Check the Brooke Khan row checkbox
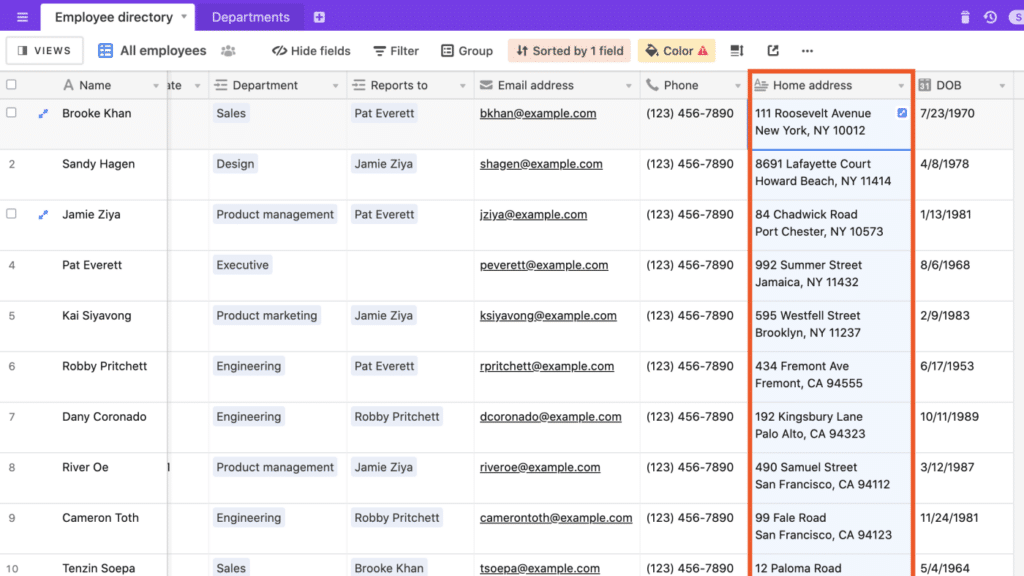Image resolution: width=1024 pixels, height=576 pixels. point(11,112)
